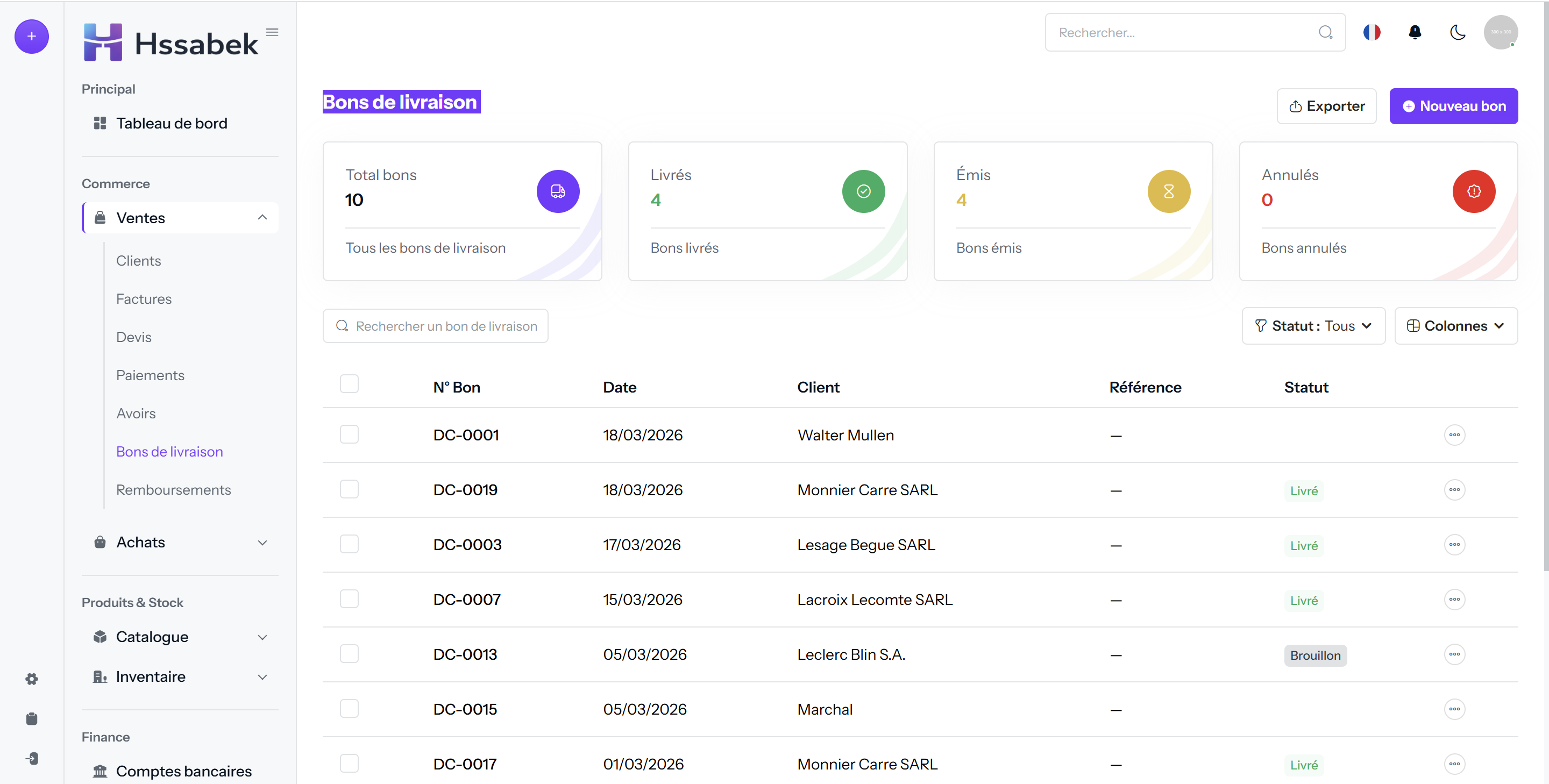
Task: Select all rows with header checkbox
Action: (x=349, y=383)
